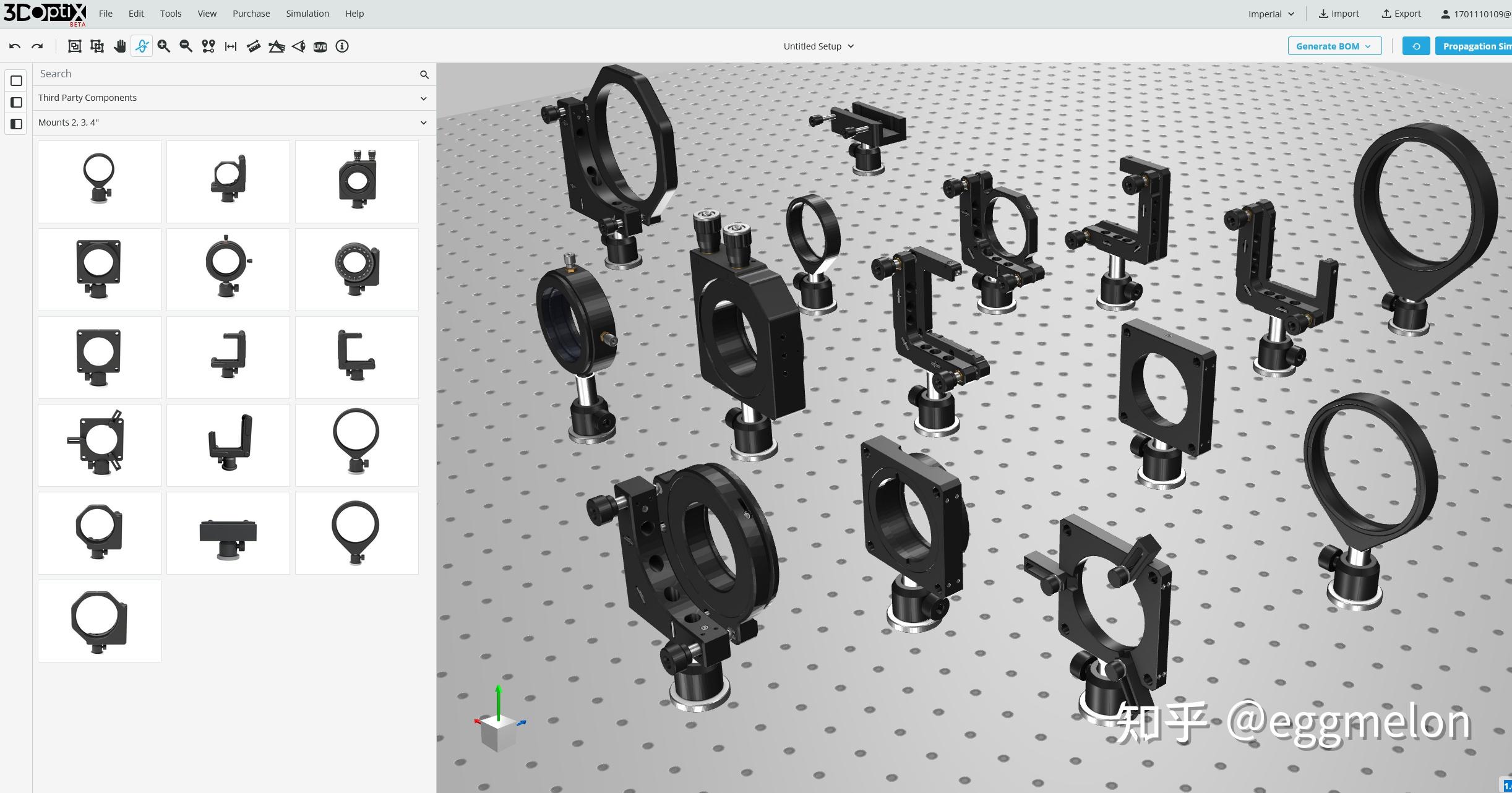Click the undo arrow

click(15, 46)
